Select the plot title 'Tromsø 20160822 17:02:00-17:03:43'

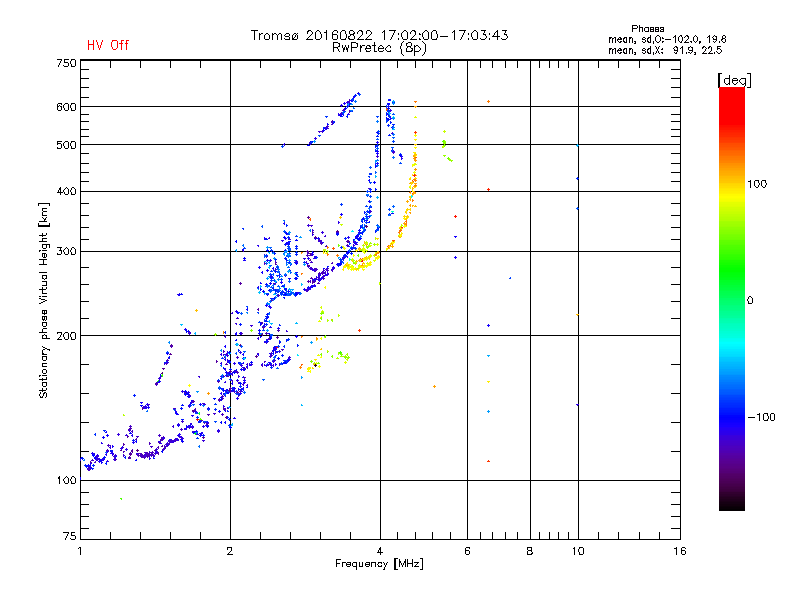[379, 35]
